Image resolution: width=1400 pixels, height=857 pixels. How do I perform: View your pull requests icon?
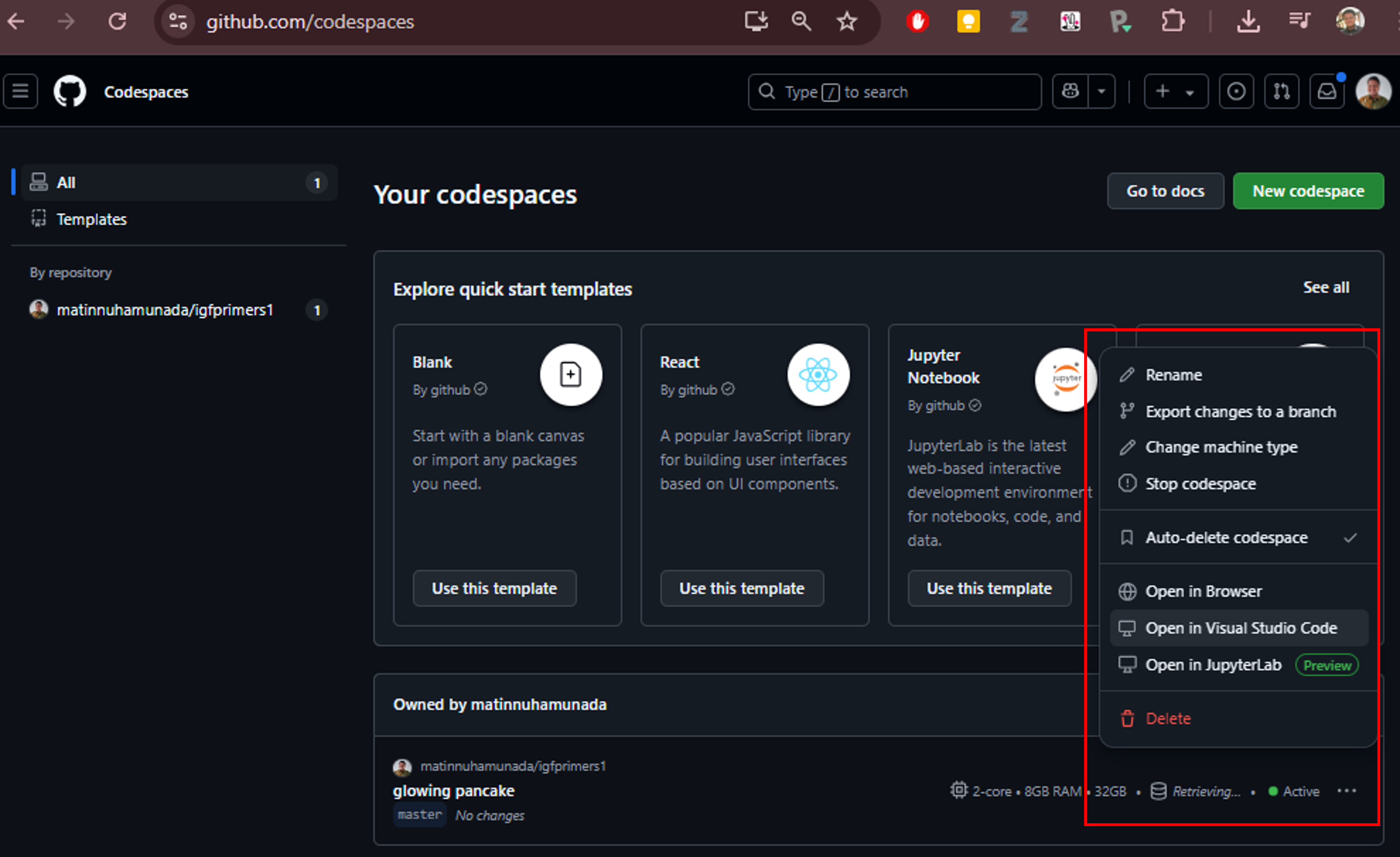1282,91
